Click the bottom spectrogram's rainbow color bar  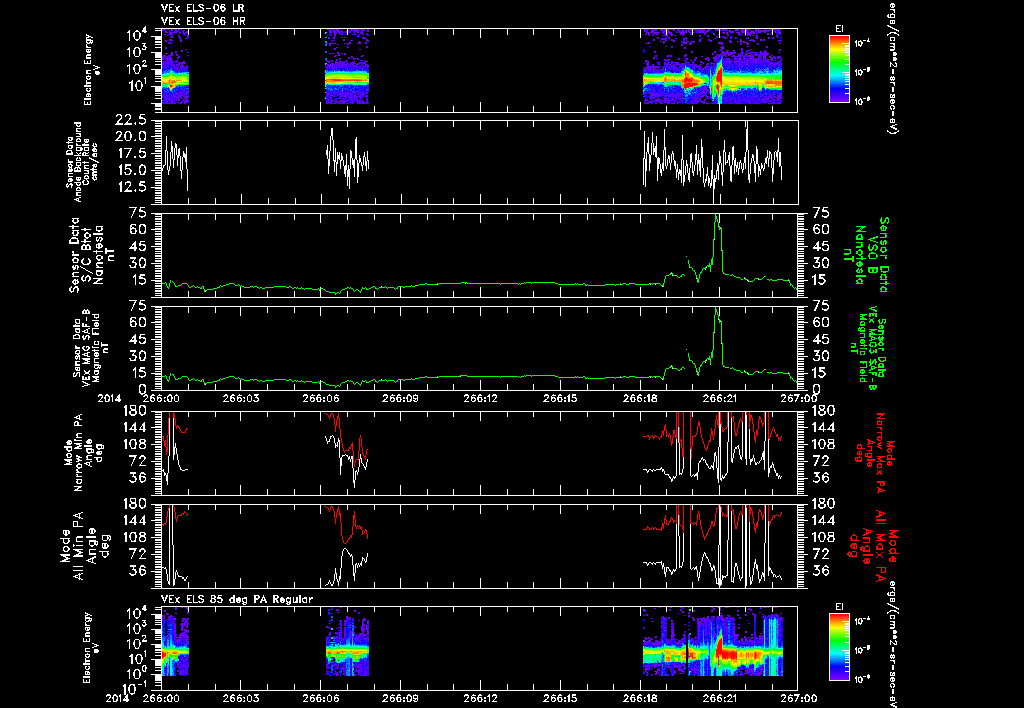pos(839,647)
